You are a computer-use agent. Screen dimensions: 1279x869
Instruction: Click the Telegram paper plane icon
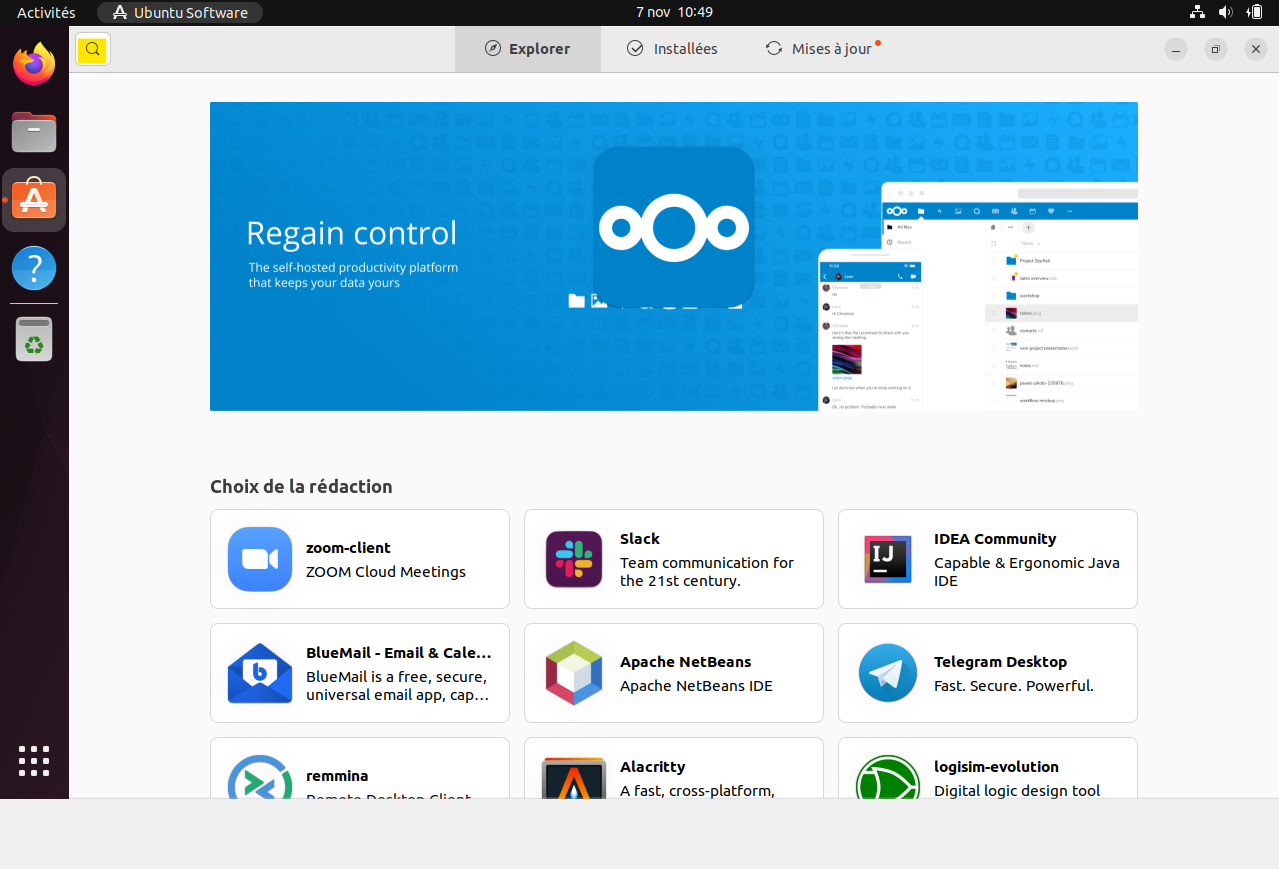(x=888, y=673)
